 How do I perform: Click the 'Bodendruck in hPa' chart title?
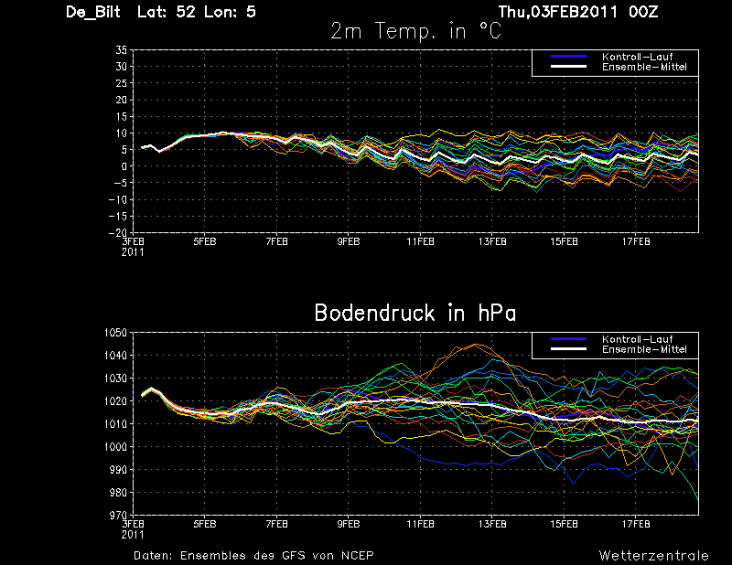[415, 312]
